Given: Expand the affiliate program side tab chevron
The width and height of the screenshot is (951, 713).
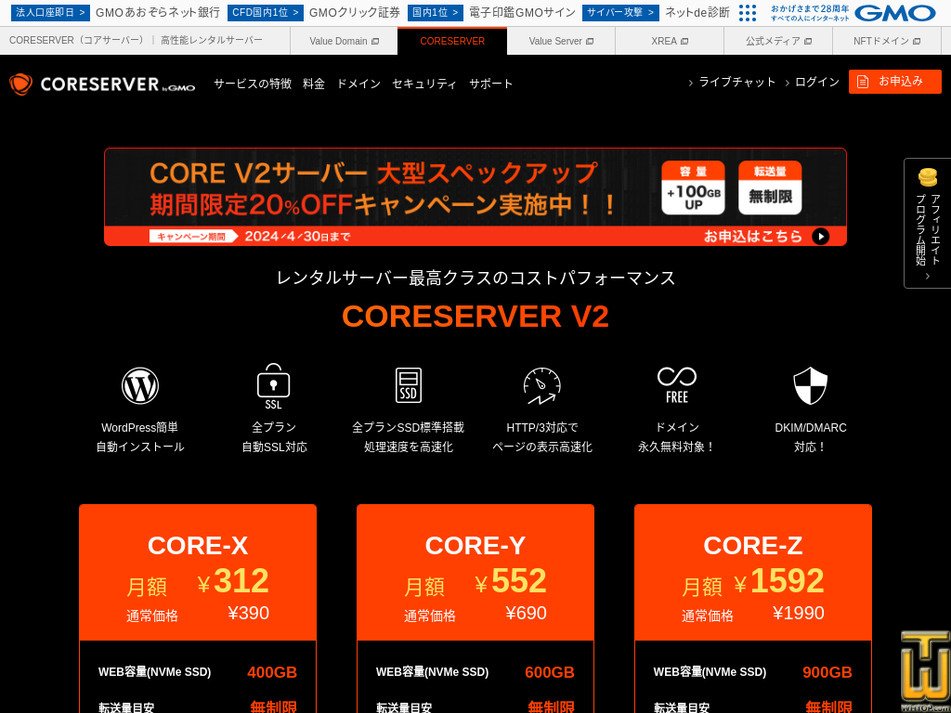Looking at the screenshot, I should pos(927,275).
